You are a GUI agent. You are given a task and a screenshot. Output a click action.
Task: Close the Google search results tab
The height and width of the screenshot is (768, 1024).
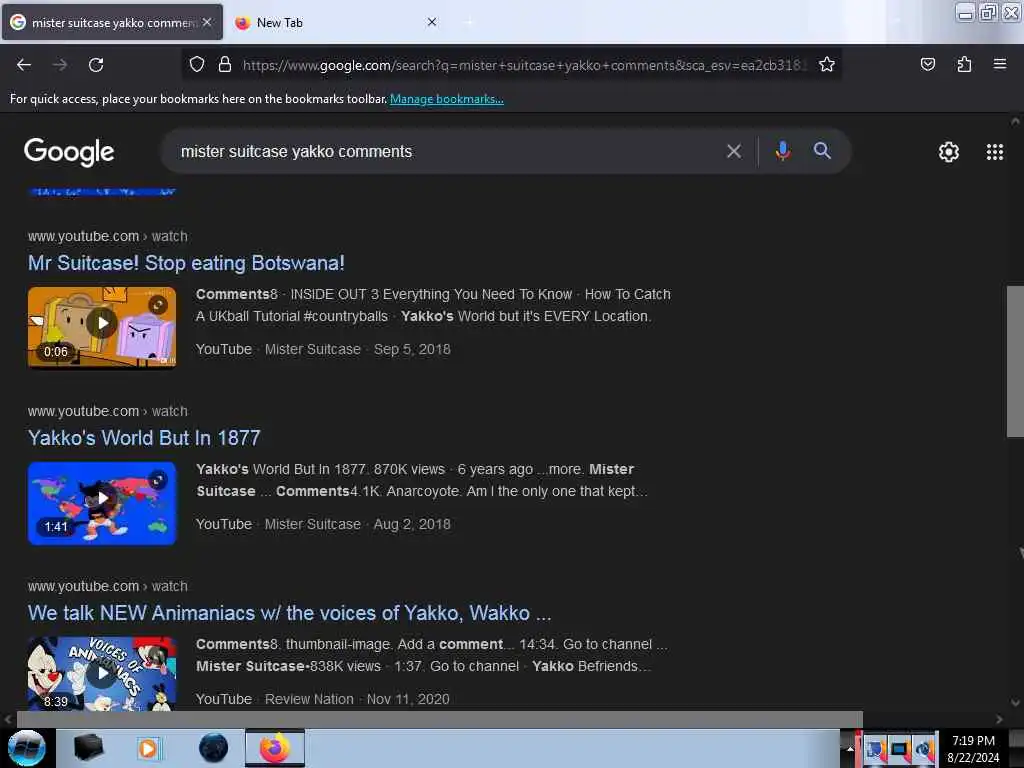[x=206, y=22]
